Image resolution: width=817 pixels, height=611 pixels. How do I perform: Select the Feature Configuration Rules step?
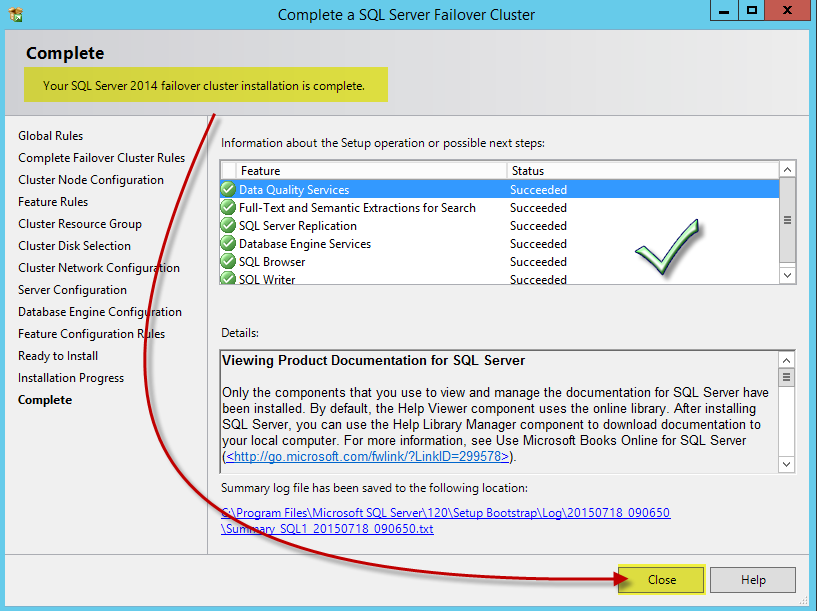[92, 334]
